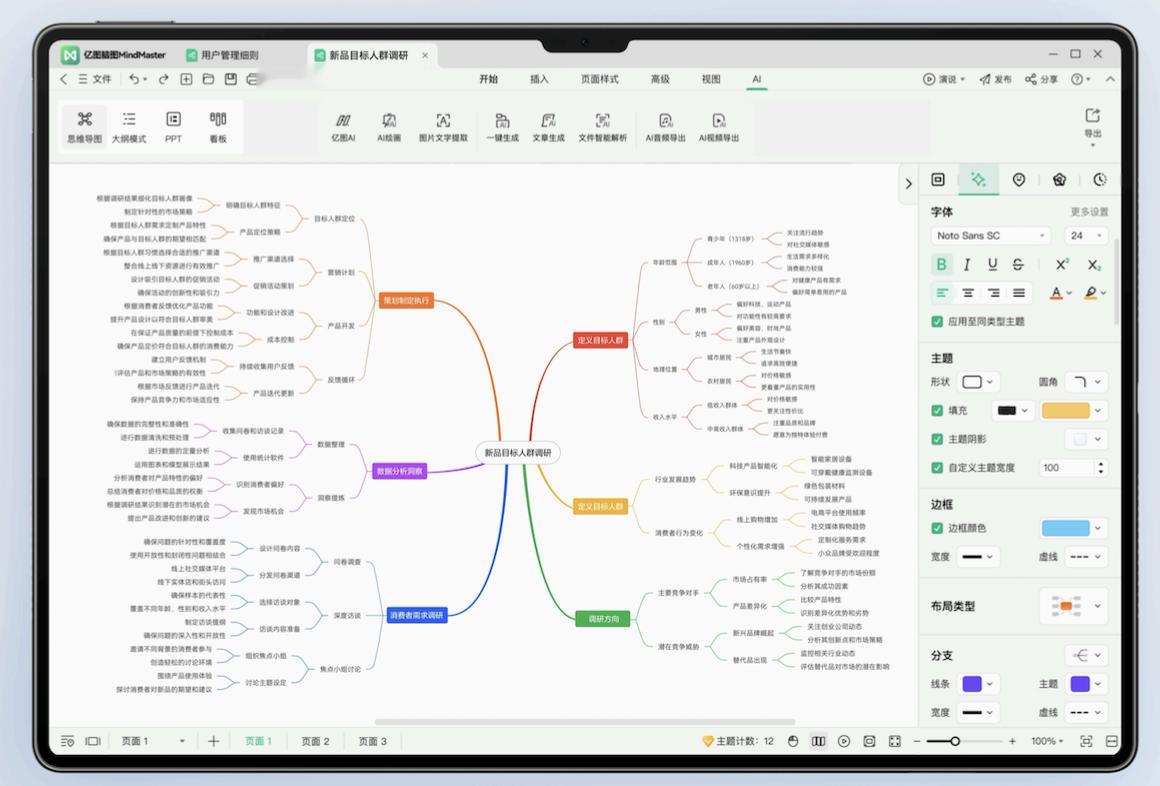Click 更多设置 more settings link
1160x786 pixels.
[1089, 212]
